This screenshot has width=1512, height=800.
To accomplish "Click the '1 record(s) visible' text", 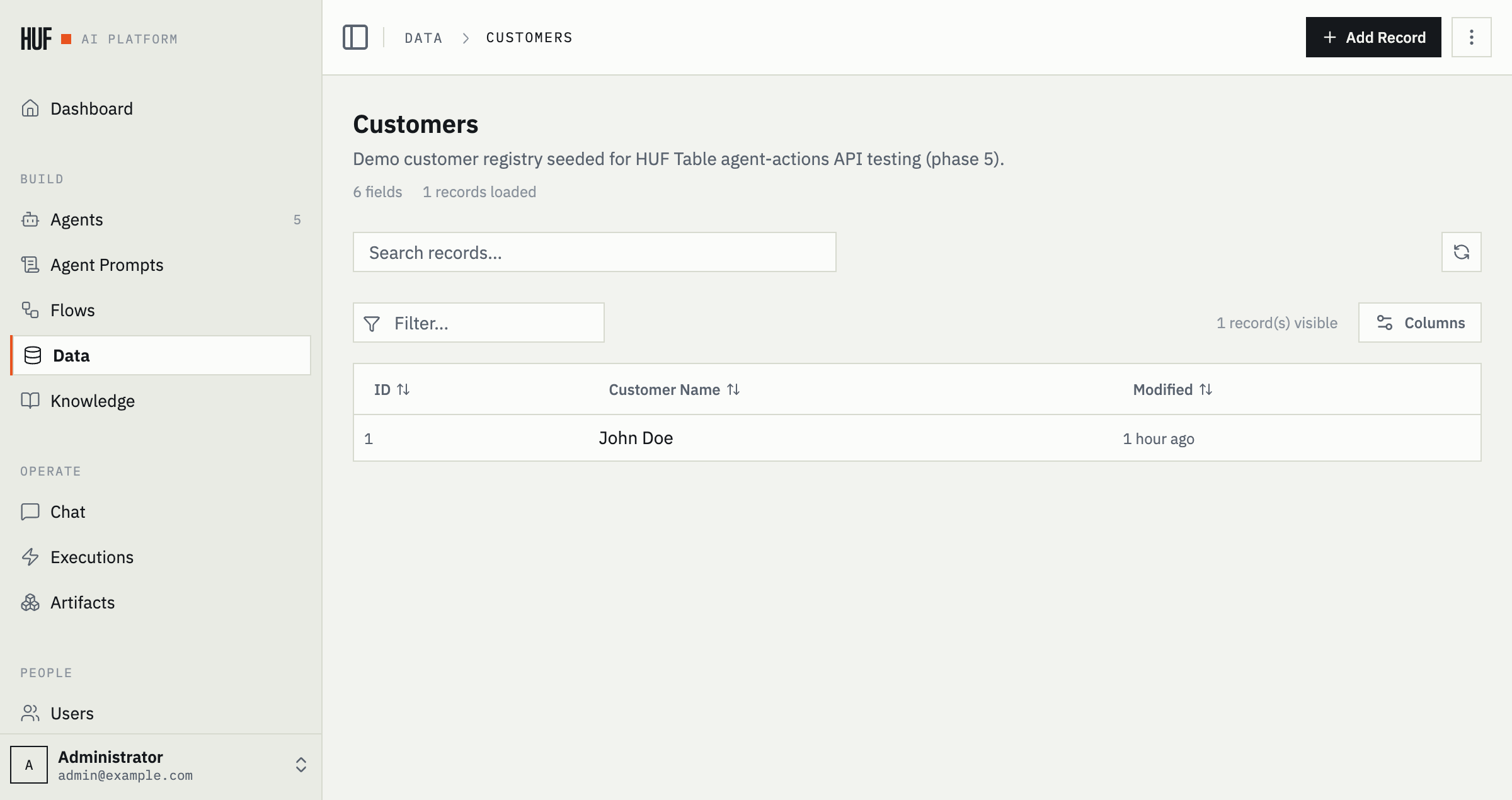I will pyautogui.click(x=1277, y=323).
